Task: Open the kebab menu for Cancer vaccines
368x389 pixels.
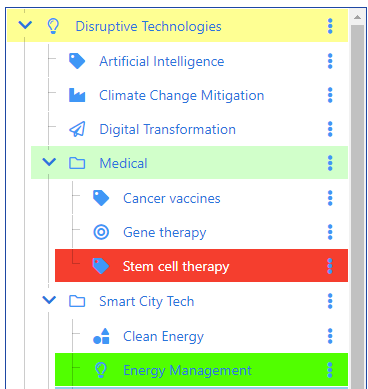Action: pyautogui.click(x=330, y=198)
